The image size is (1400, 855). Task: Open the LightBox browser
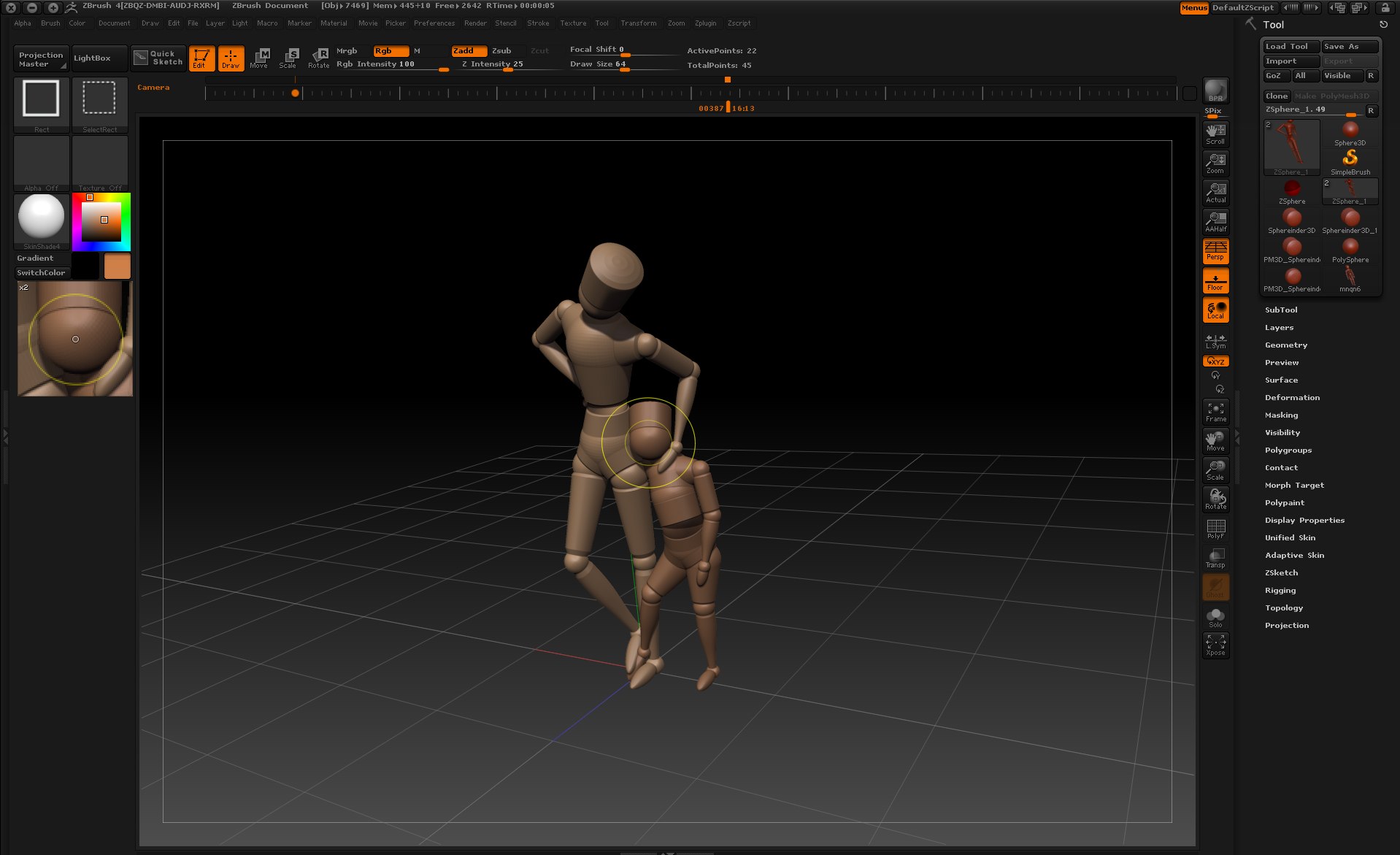(92, 58)
